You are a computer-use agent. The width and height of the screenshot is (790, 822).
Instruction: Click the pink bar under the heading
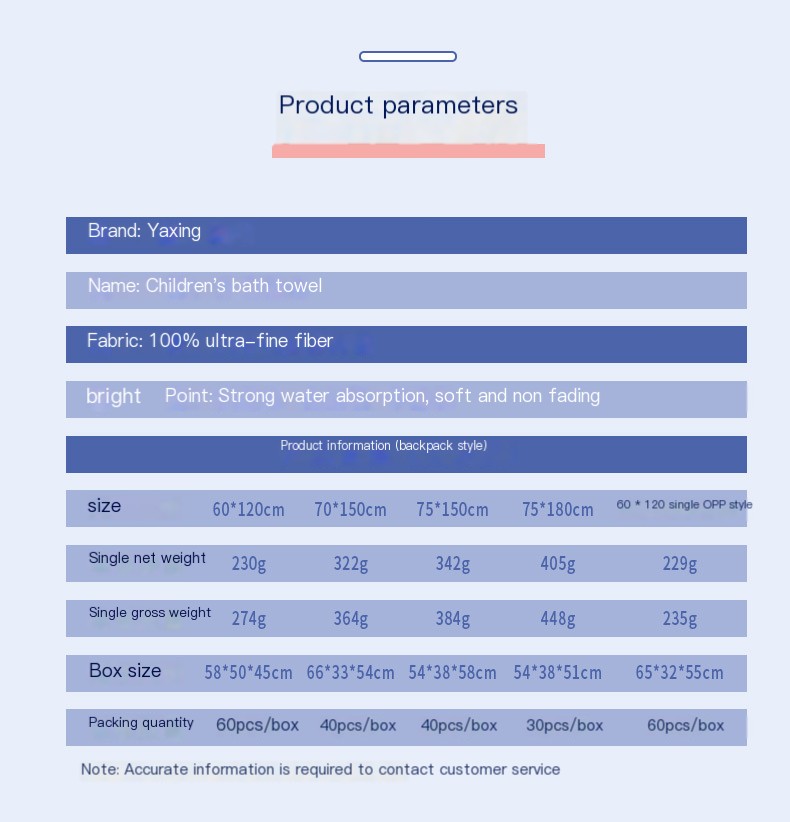tap(408, 151)
